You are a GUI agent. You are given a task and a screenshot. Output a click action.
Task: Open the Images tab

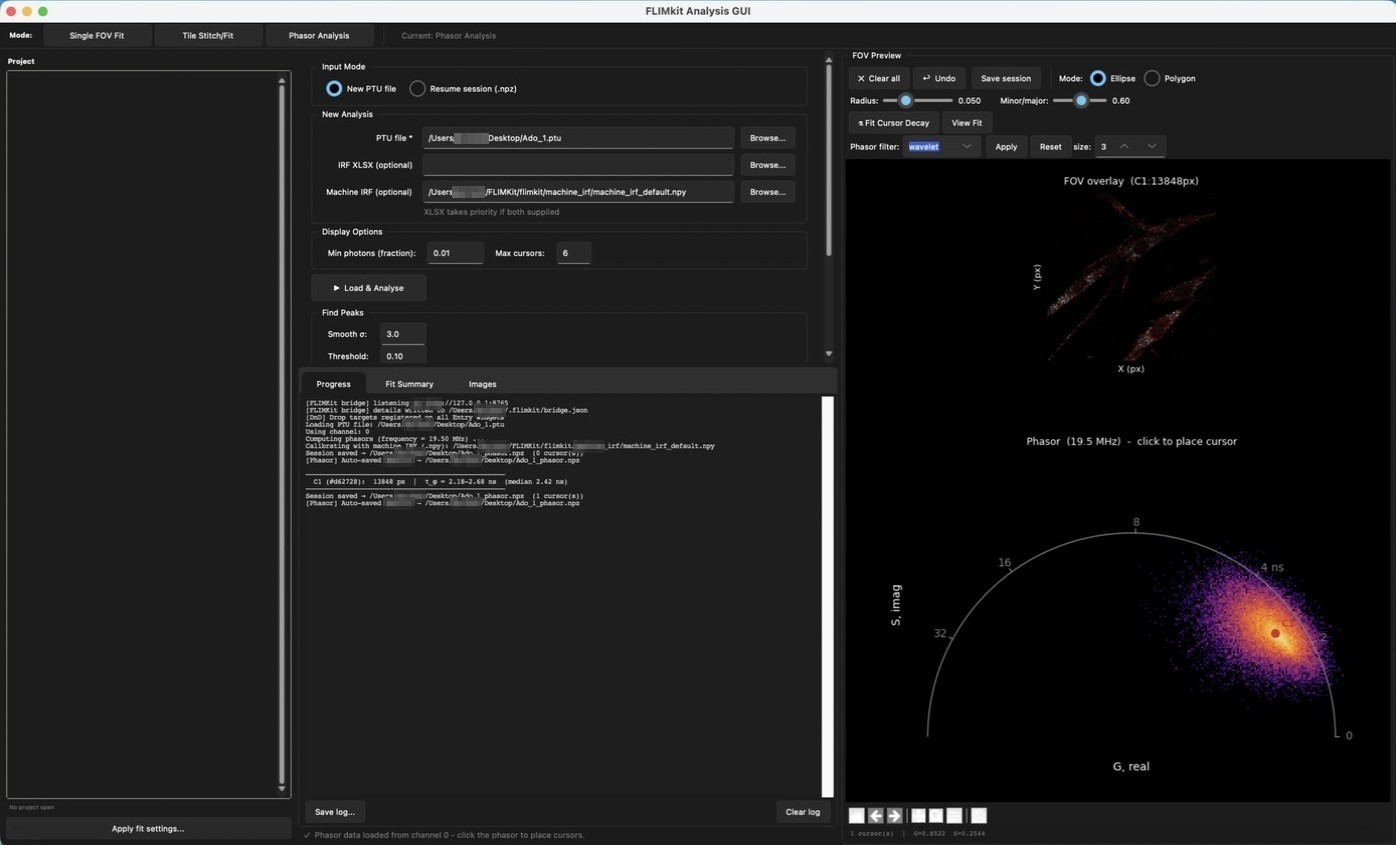click(x=482, y=384)
